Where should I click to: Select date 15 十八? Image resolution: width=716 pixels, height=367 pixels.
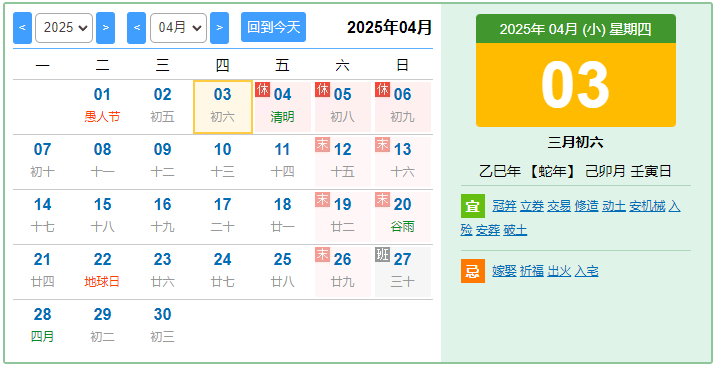point(102,216)
